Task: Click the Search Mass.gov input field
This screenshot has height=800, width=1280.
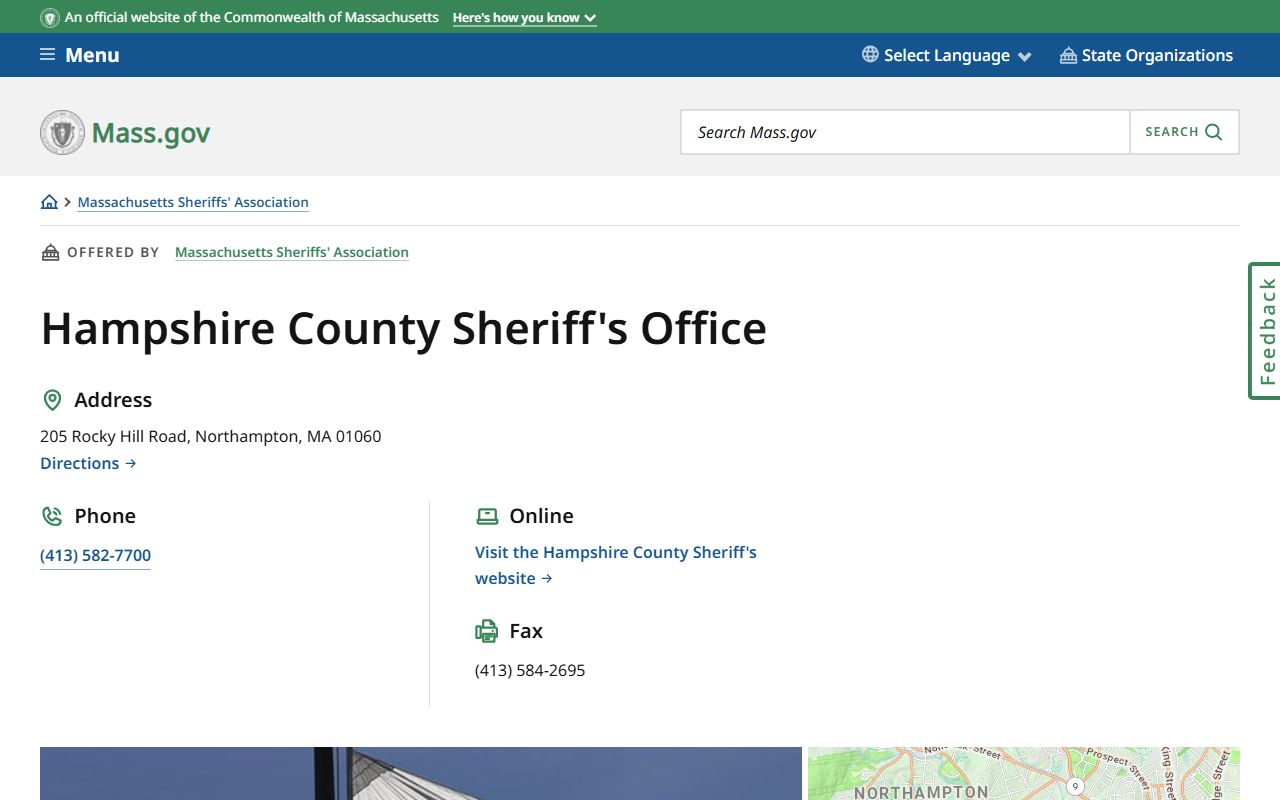Action: pyautogui.click(x=905, y=132)
